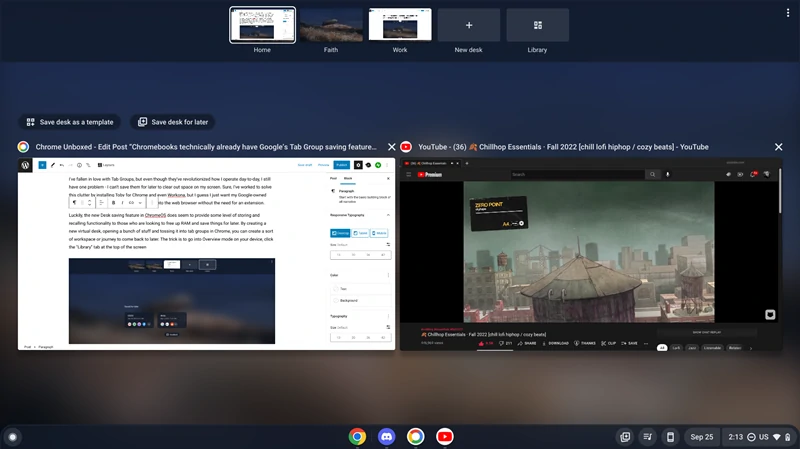Open the Library of saved desks

click(537, 25)
